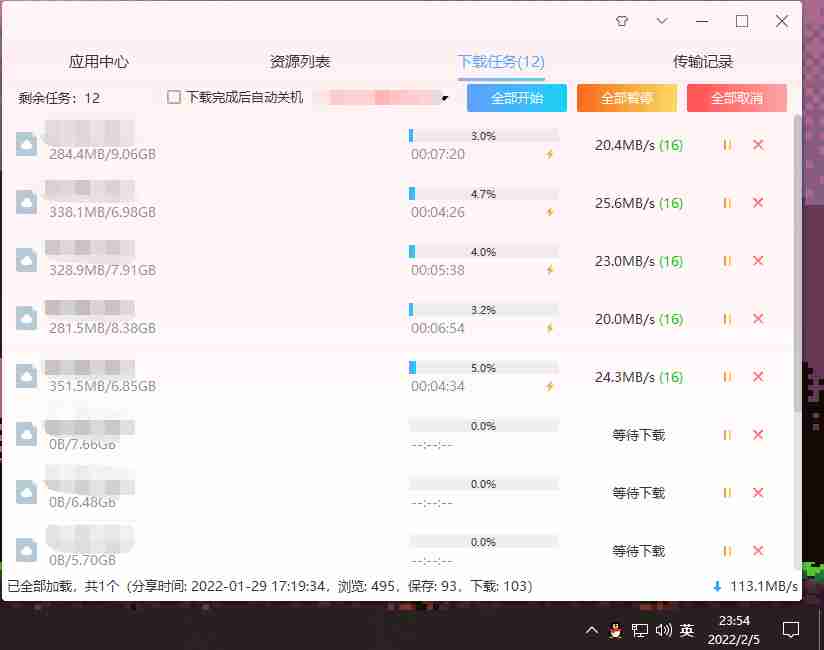Screen dimensions: 824x650
Task: Click file icon of 0B/6.48GB task
Action: [x=26, y=492]
